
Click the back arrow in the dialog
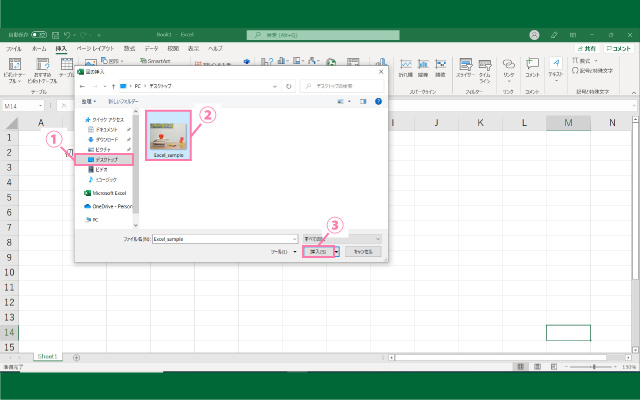click(82, 86)
